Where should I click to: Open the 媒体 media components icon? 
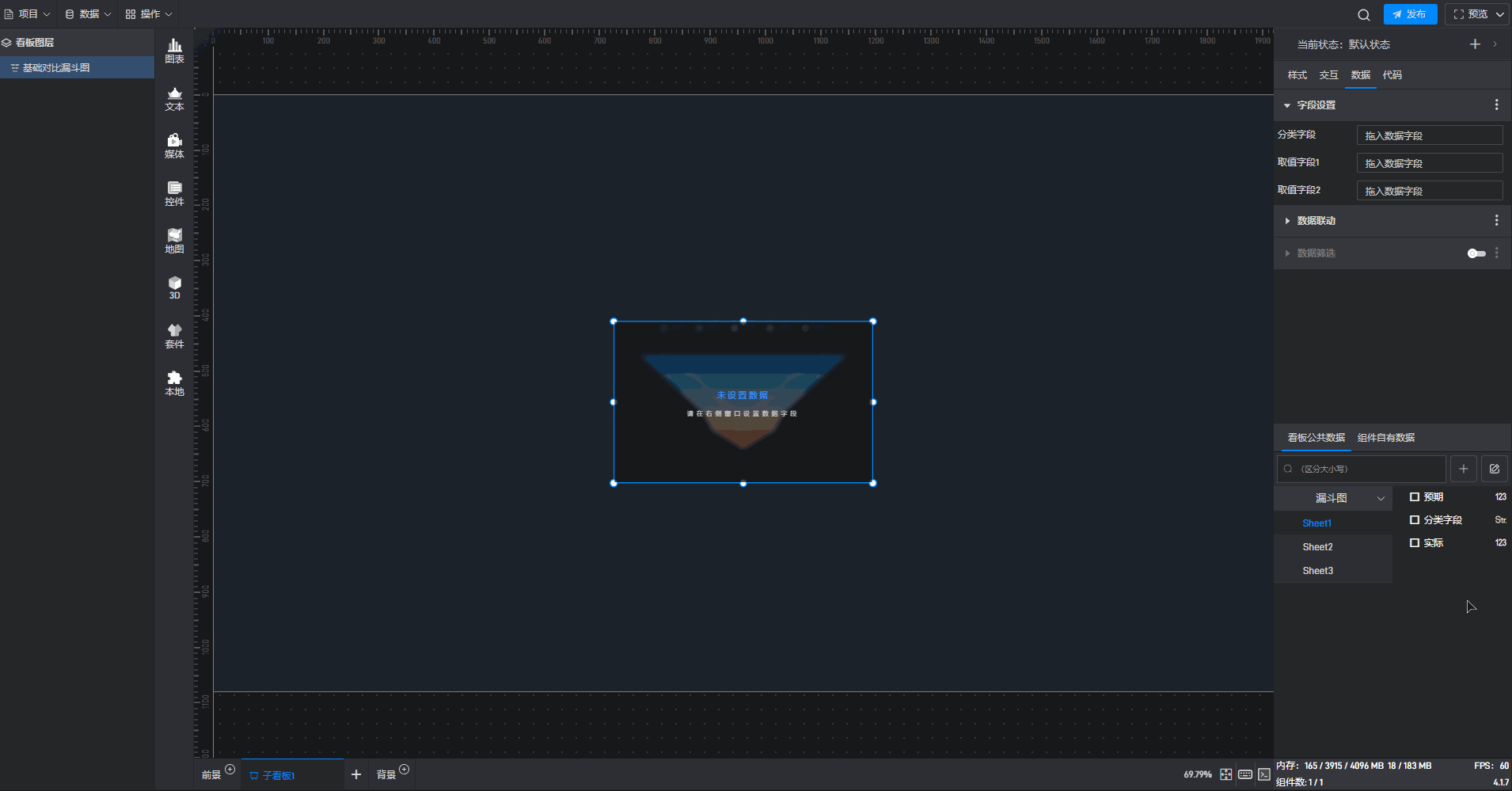[174, 146]
